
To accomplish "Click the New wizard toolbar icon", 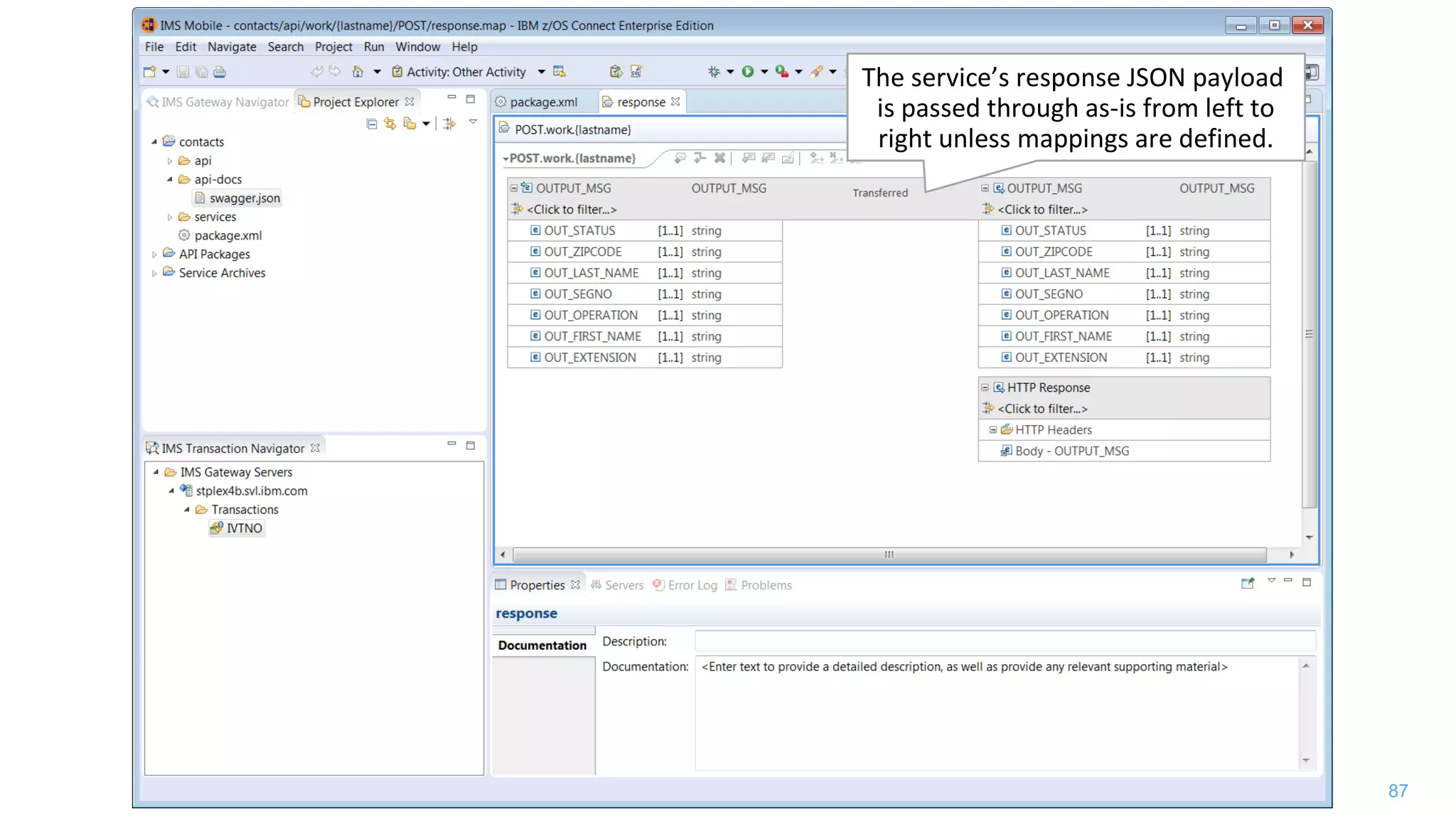I will (x=149, y=72).
